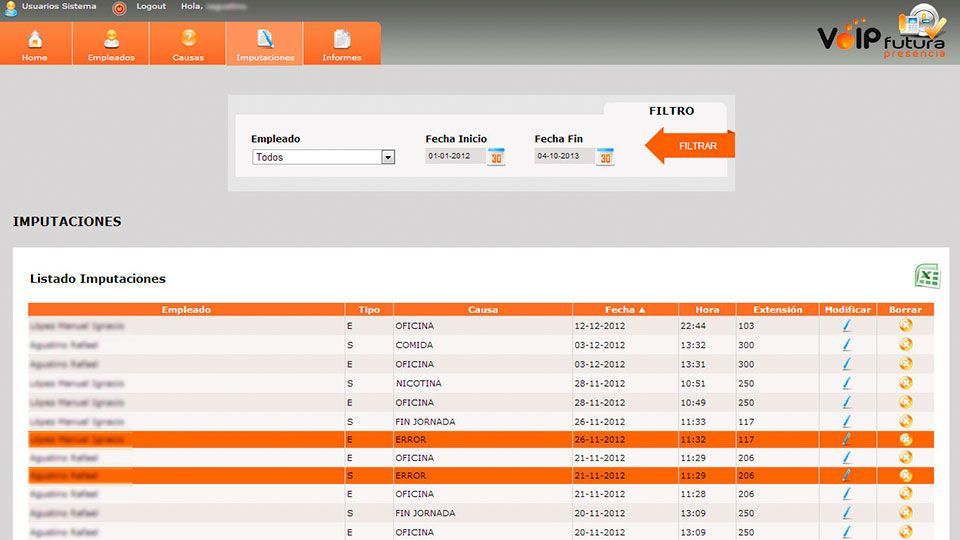Click the edit pencil for the COMIDA row
This screenshot has height=540, width=960.
[847, 345]
